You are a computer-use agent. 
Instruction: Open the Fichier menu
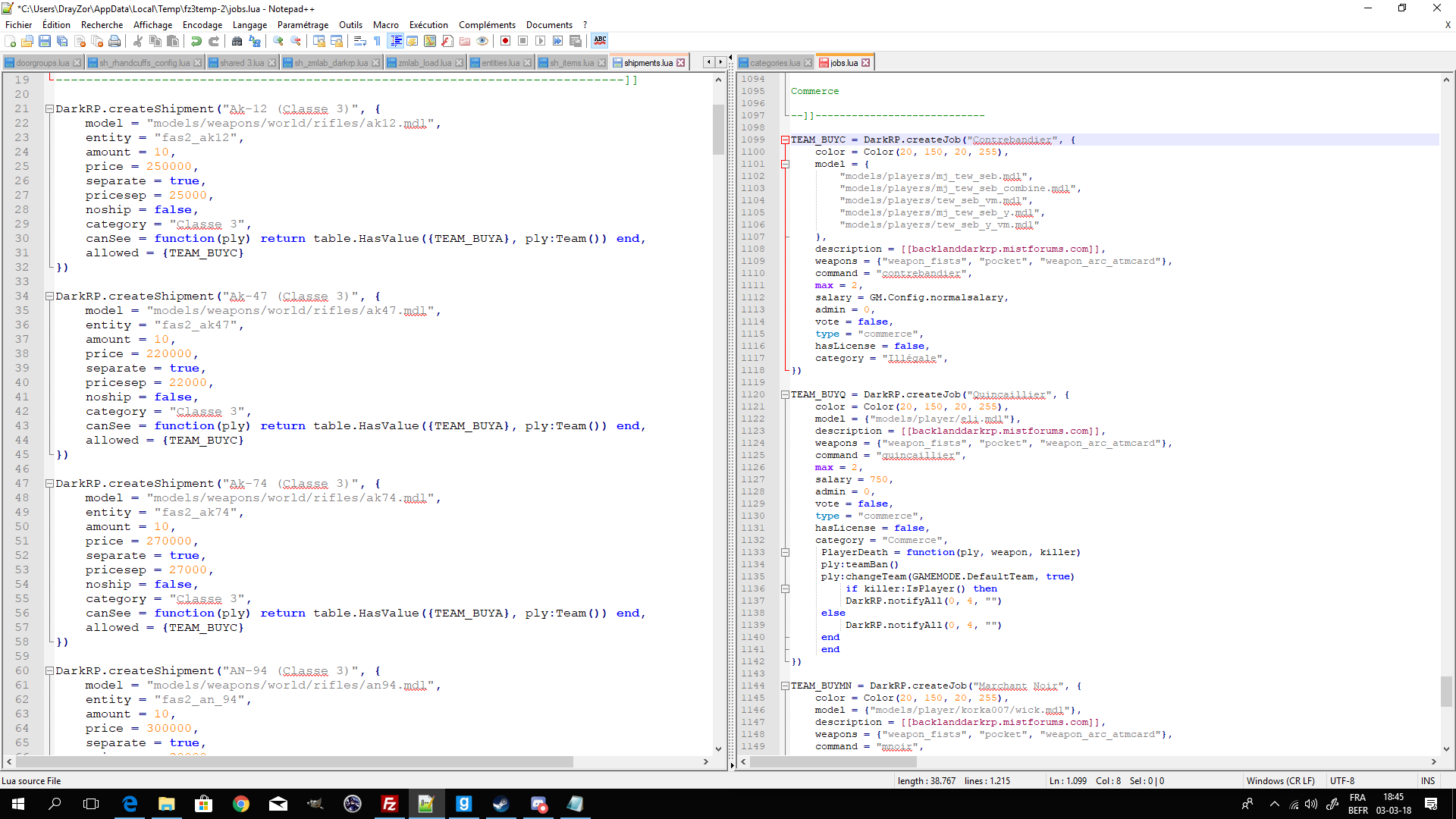18,25
